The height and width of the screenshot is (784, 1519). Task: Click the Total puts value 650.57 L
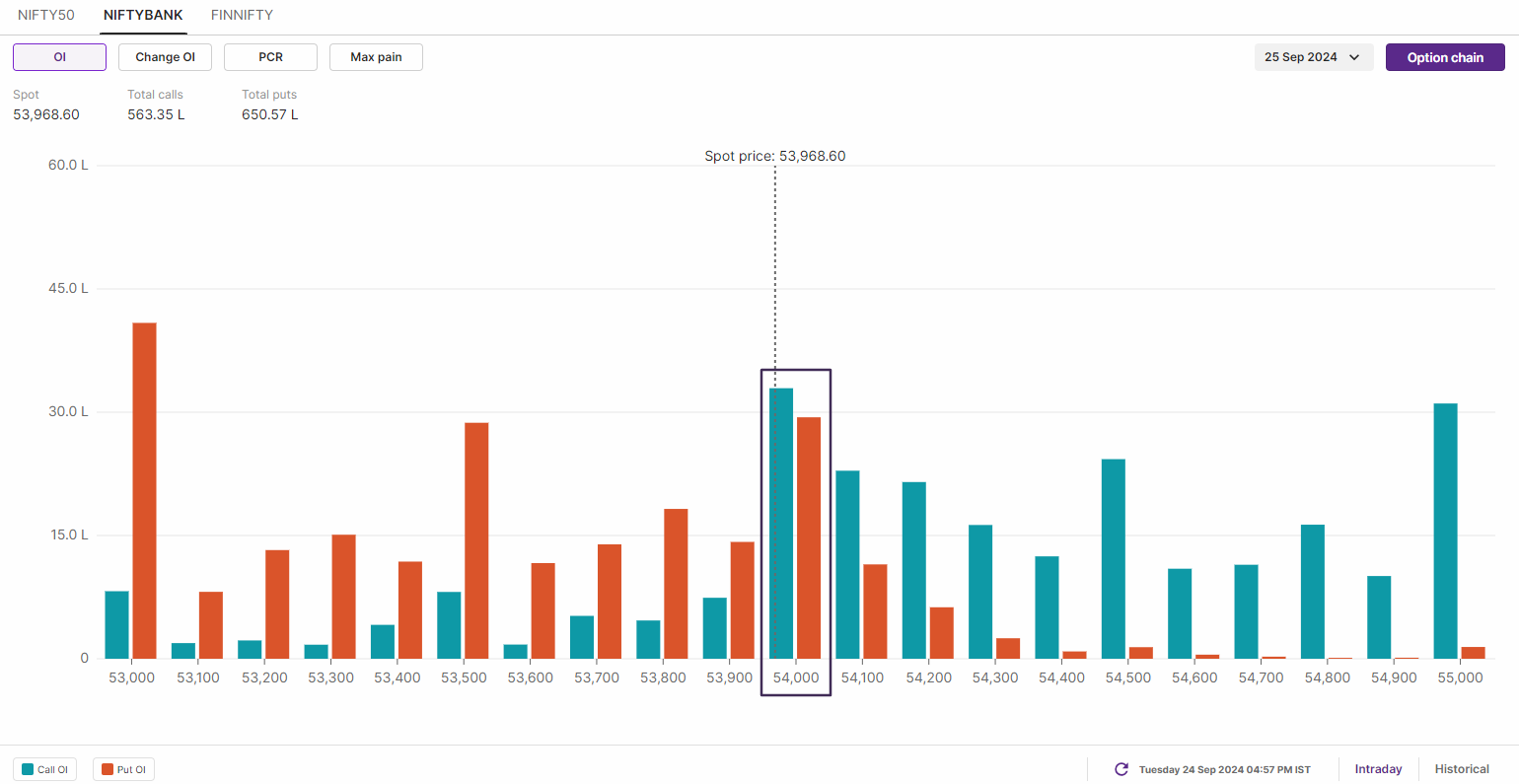[x=270, y=114]
